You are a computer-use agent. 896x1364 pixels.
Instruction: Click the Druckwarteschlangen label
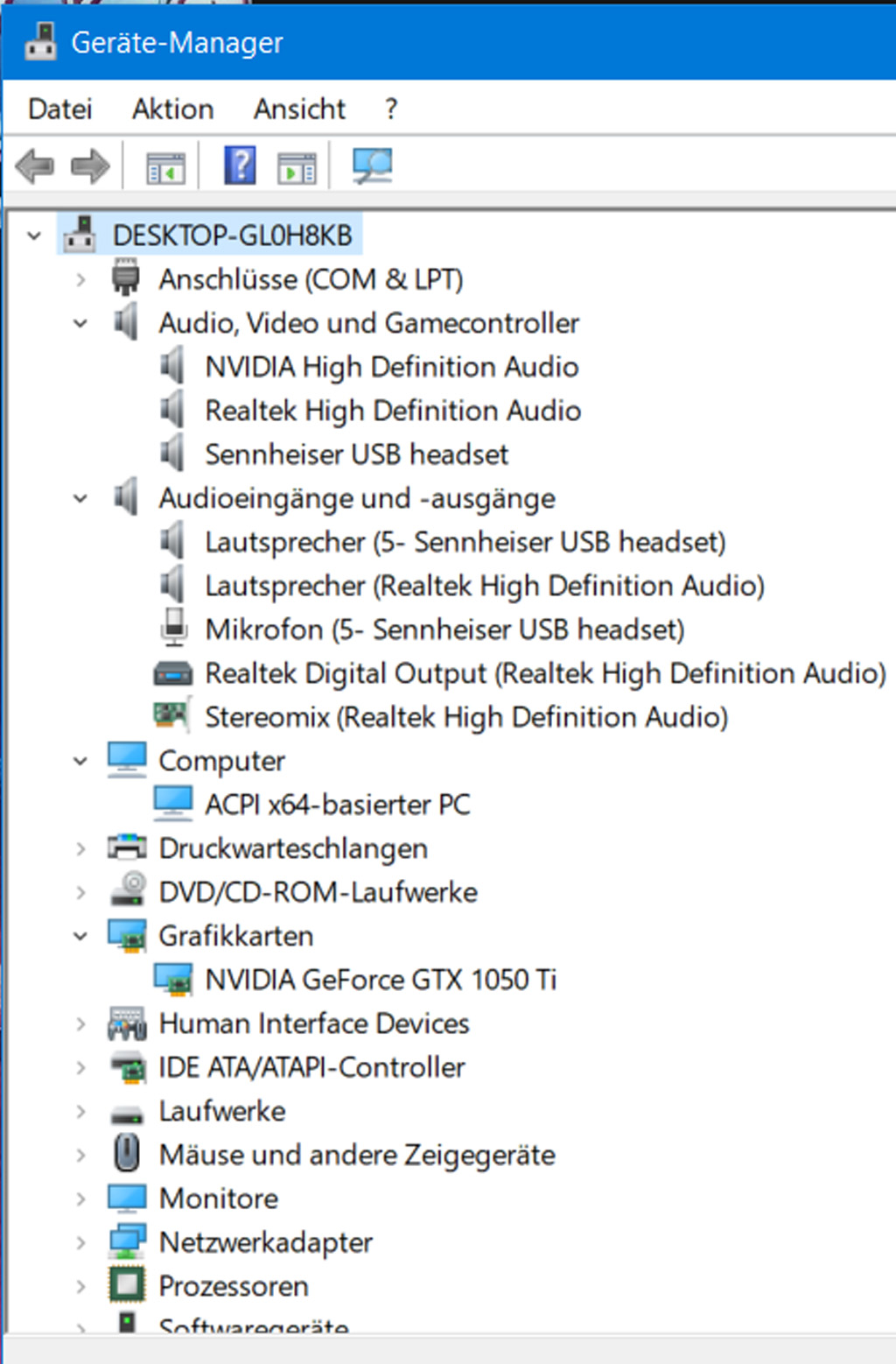pos(293,847)
